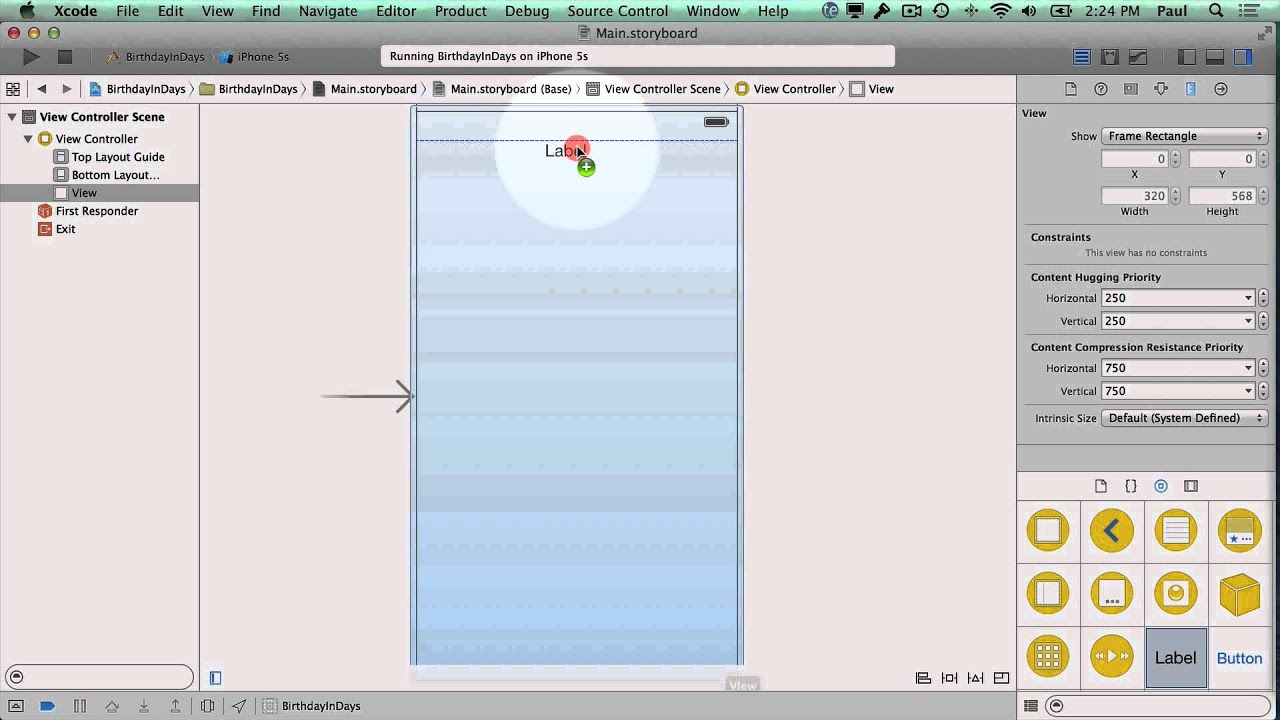Toggle the Debug area visibility
Screen dimensions: 1280x720
click(x=1215, y=57)
